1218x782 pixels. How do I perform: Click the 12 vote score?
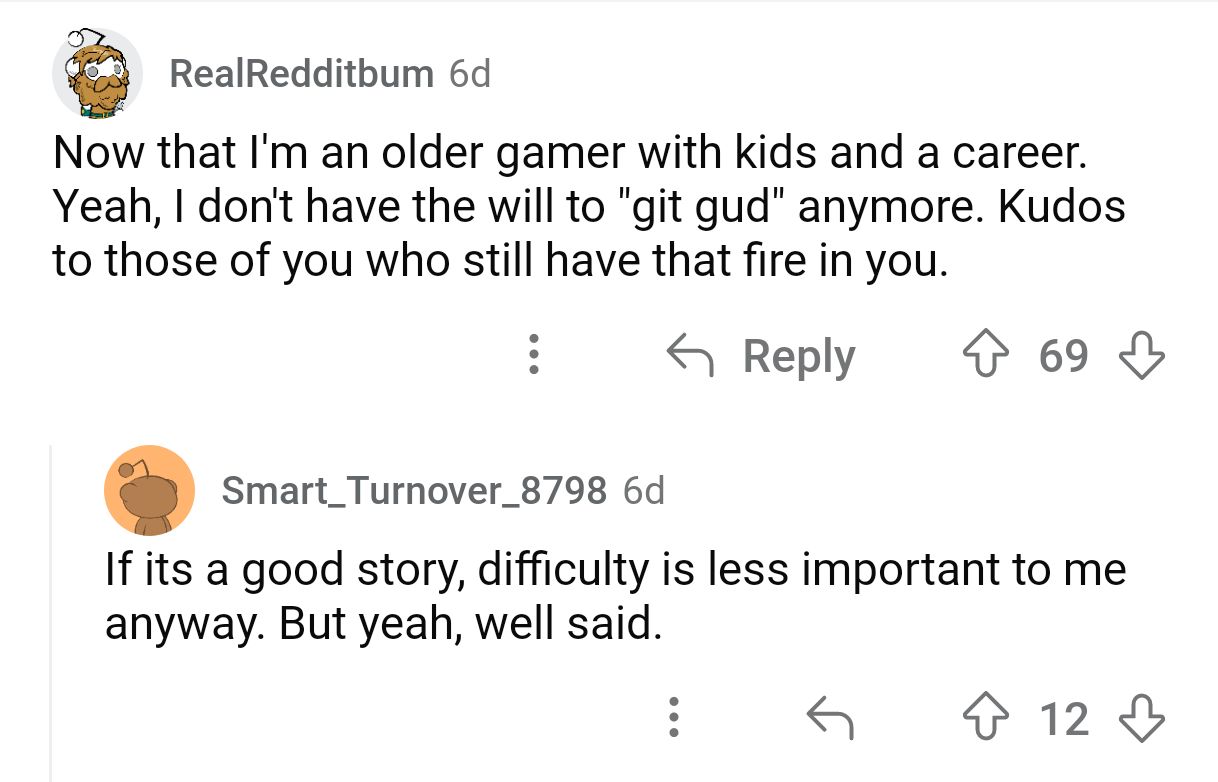tap(1063, 719)
